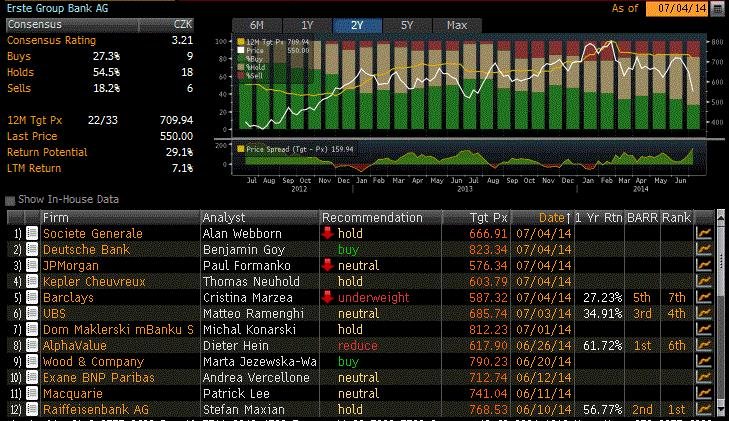This screenshot has width=729, height=421.
Task: Open AlphaValue report document icon
Action: tap(32, 346)
